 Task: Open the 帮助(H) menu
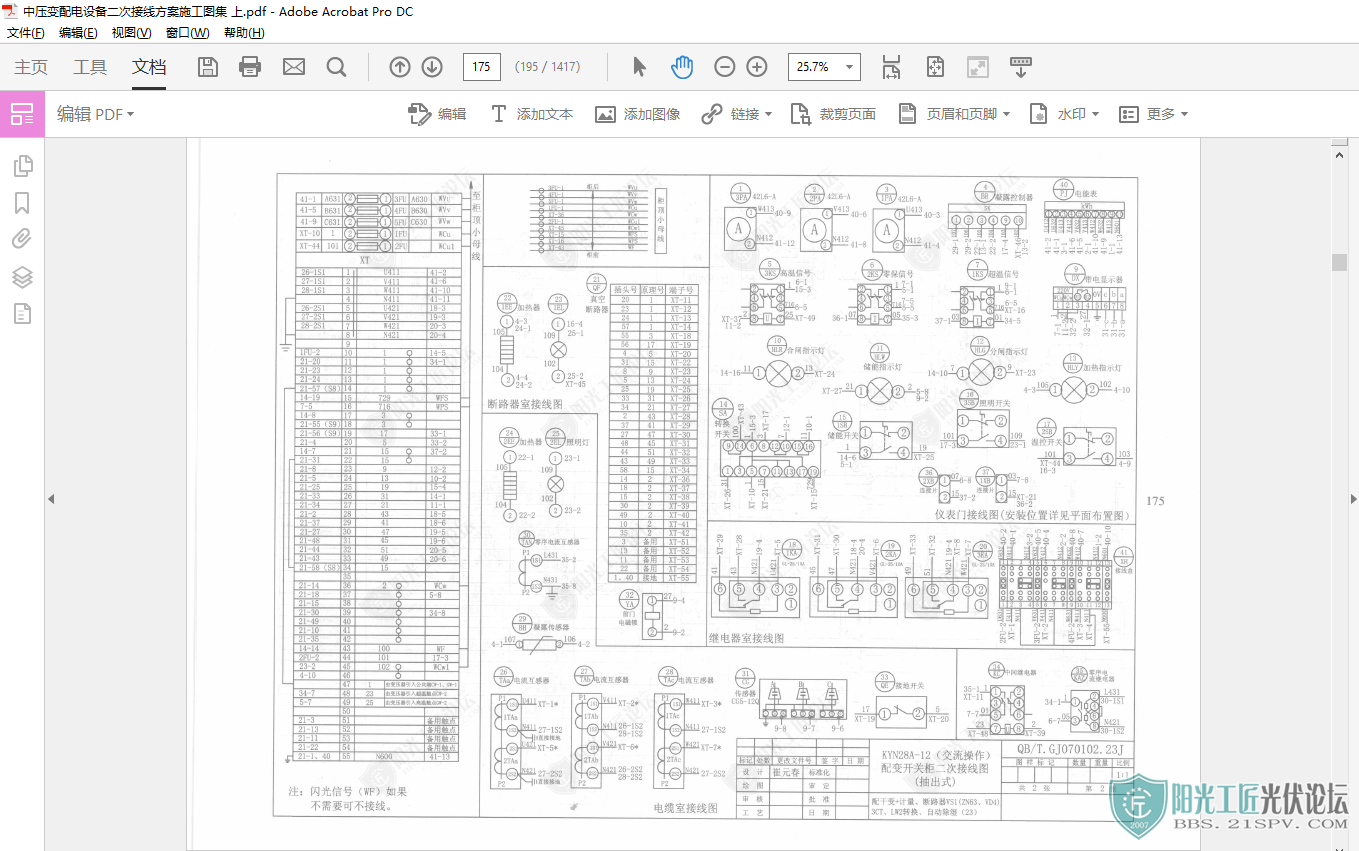[244, 33]
